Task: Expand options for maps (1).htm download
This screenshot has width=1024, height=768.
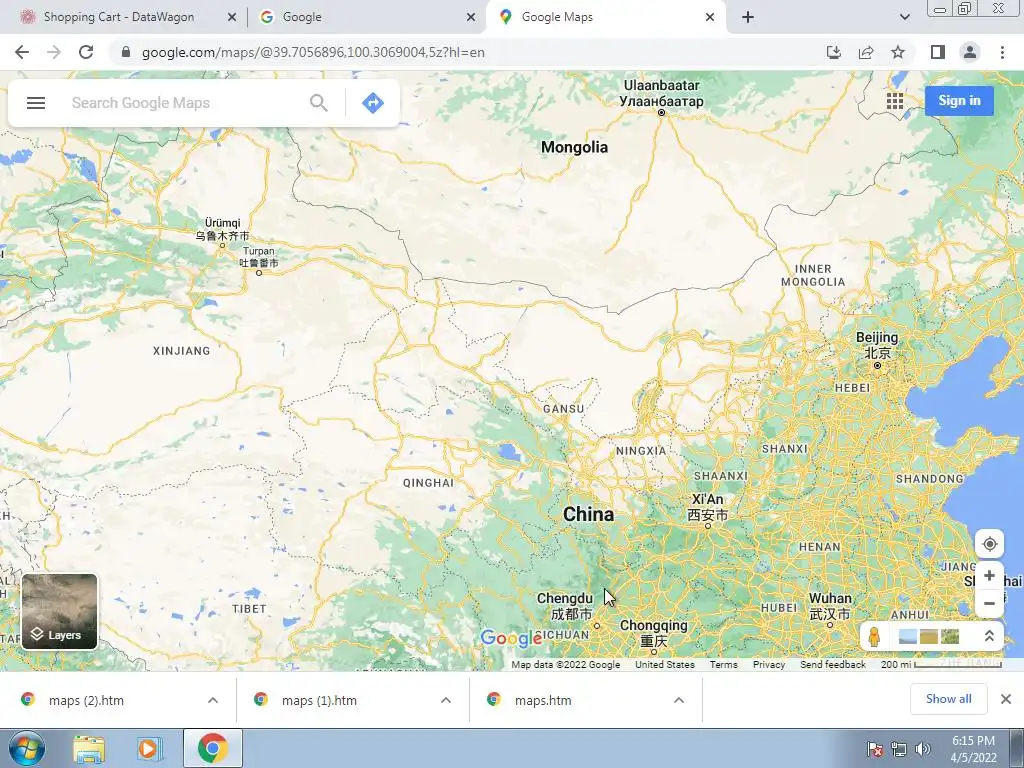Action: (446, 700)
